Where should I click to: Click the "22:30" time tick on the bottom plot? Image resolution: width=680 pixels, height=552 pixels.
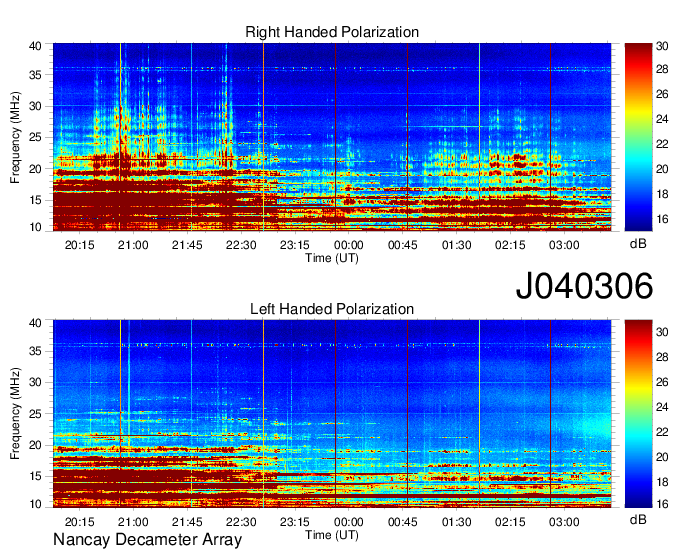coord(241,522)
